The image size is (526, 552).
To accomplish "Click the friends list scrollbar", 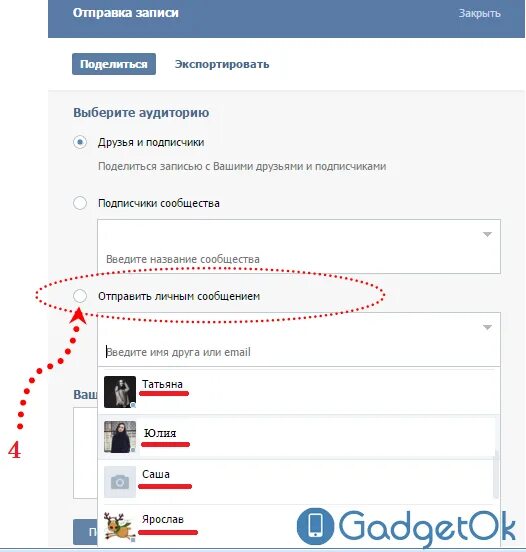I will [x=496, y=473].
